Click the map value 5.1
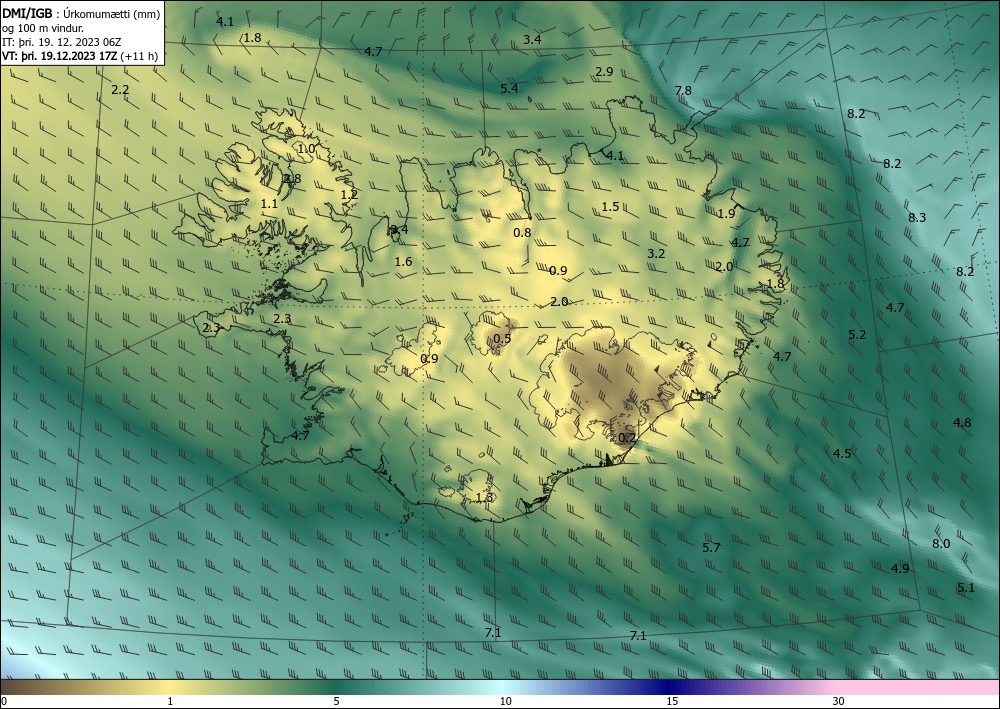This screenshot has height=709, width=1000. pyautogui.click(x=966, y=588)
